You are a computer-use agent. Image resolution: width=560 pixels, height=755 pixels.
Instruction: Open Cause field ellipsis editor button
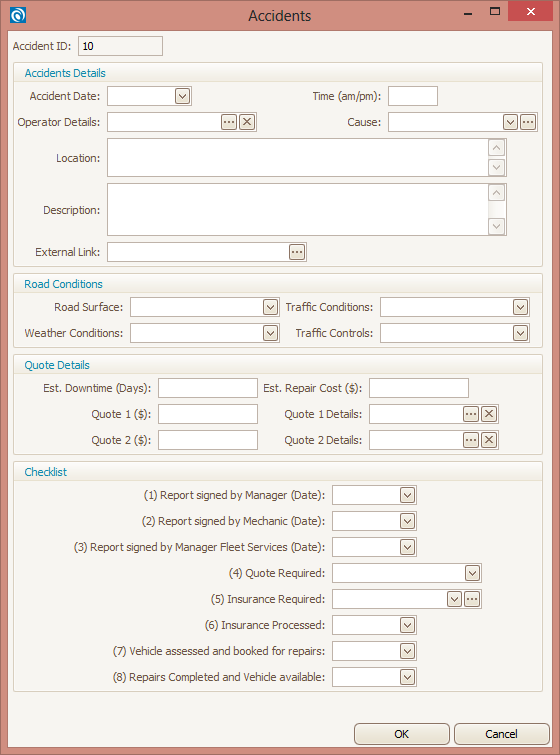(x=528, y=122)
